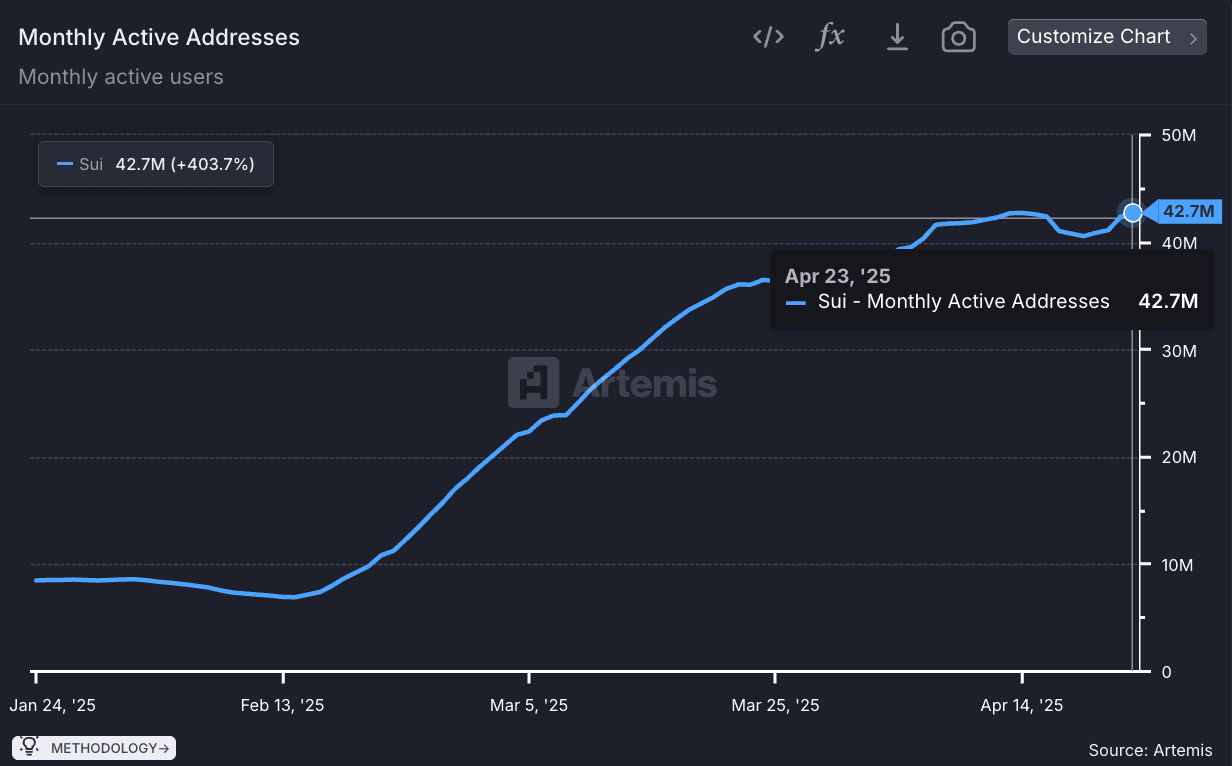The height and width of the screenshot is (766, 1232).
Task: Click the 20M y-axis label
Action: pyautogui.click(x=1178, y=458)
